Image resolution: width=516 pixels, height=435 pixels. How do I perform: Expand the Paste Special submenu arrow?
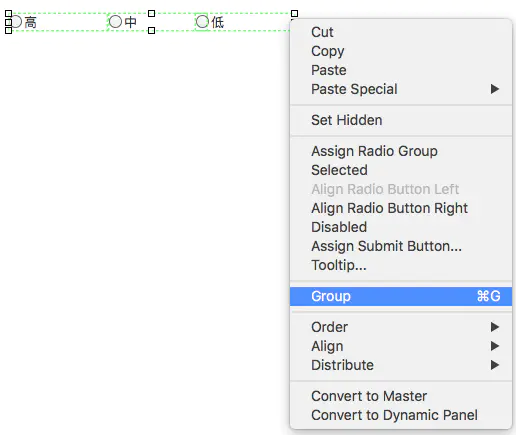tap(495, 89)
